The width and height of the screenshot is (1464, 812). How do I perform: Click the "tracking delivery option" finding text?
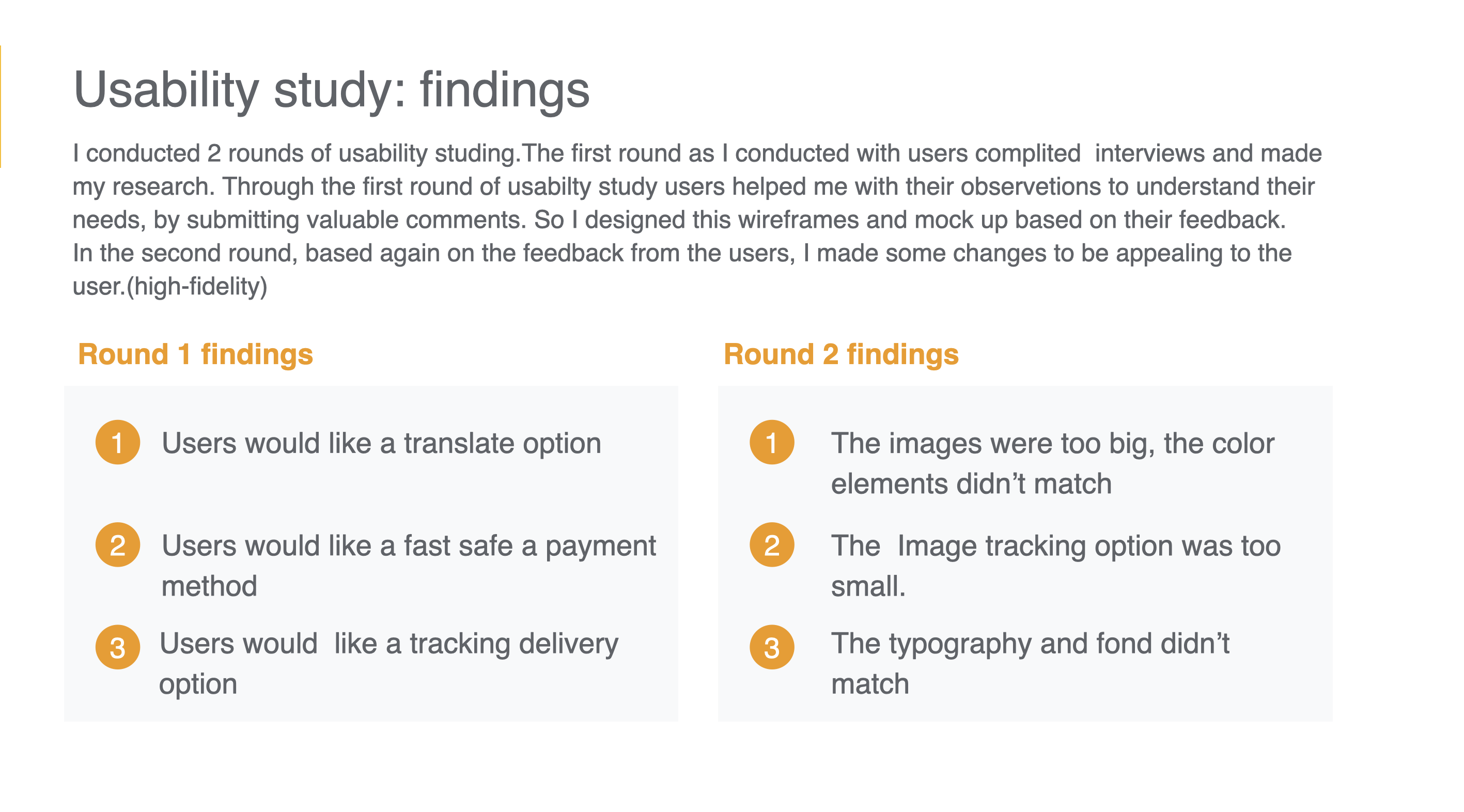point(388,663)
